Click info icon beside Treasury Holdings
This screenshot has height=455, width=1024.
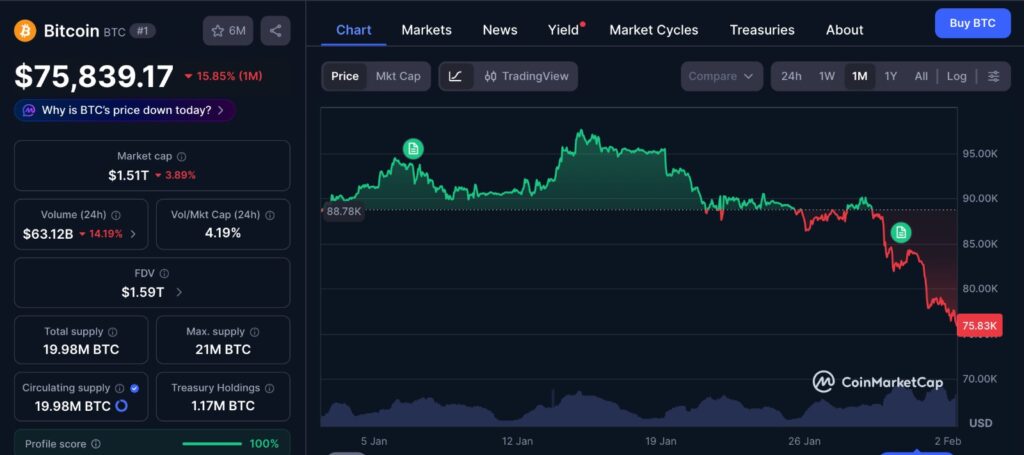click(270, 388)
